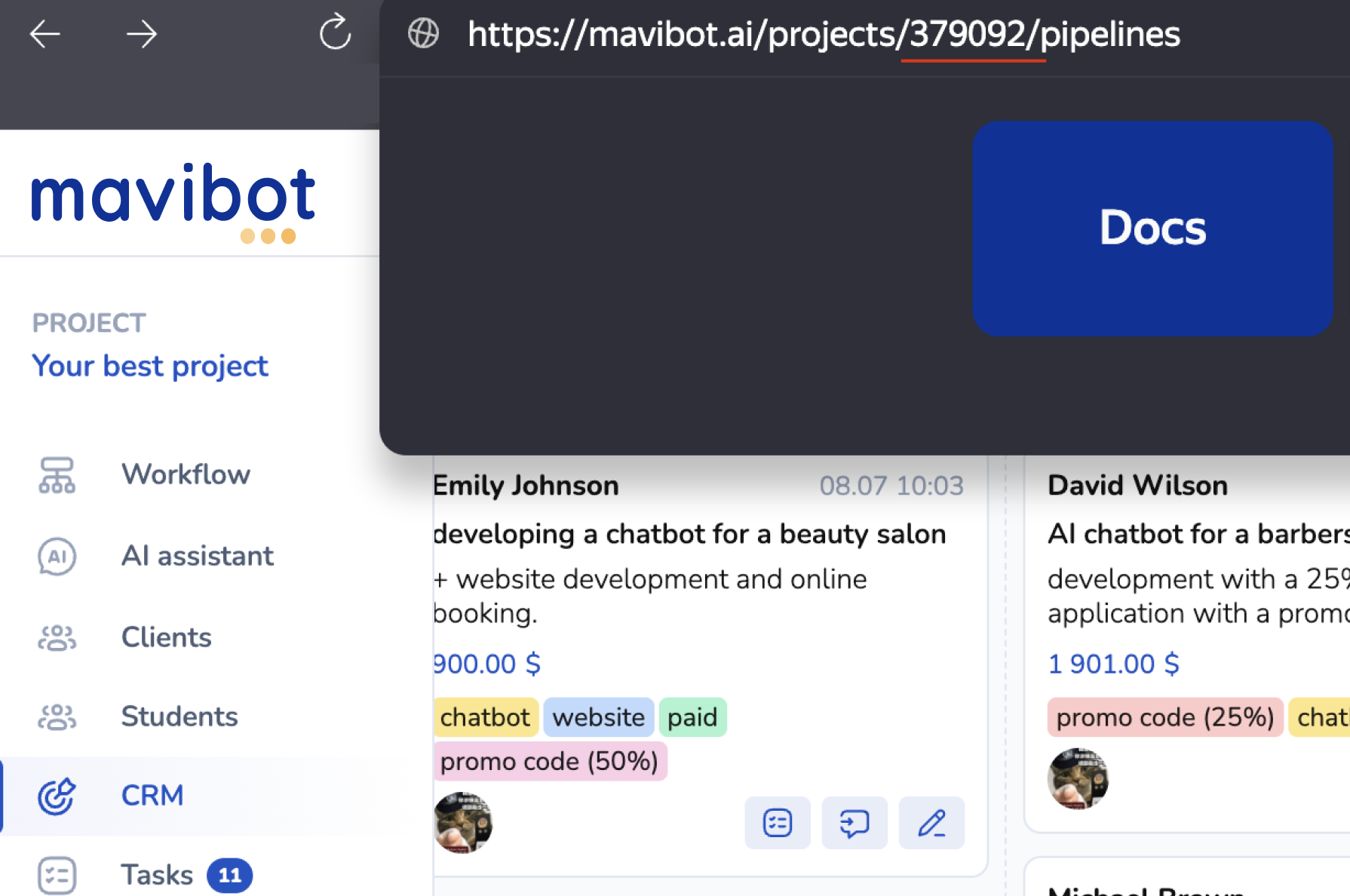
Task: Open Tasks with 11 badge
Action: (x=157, y=875)
